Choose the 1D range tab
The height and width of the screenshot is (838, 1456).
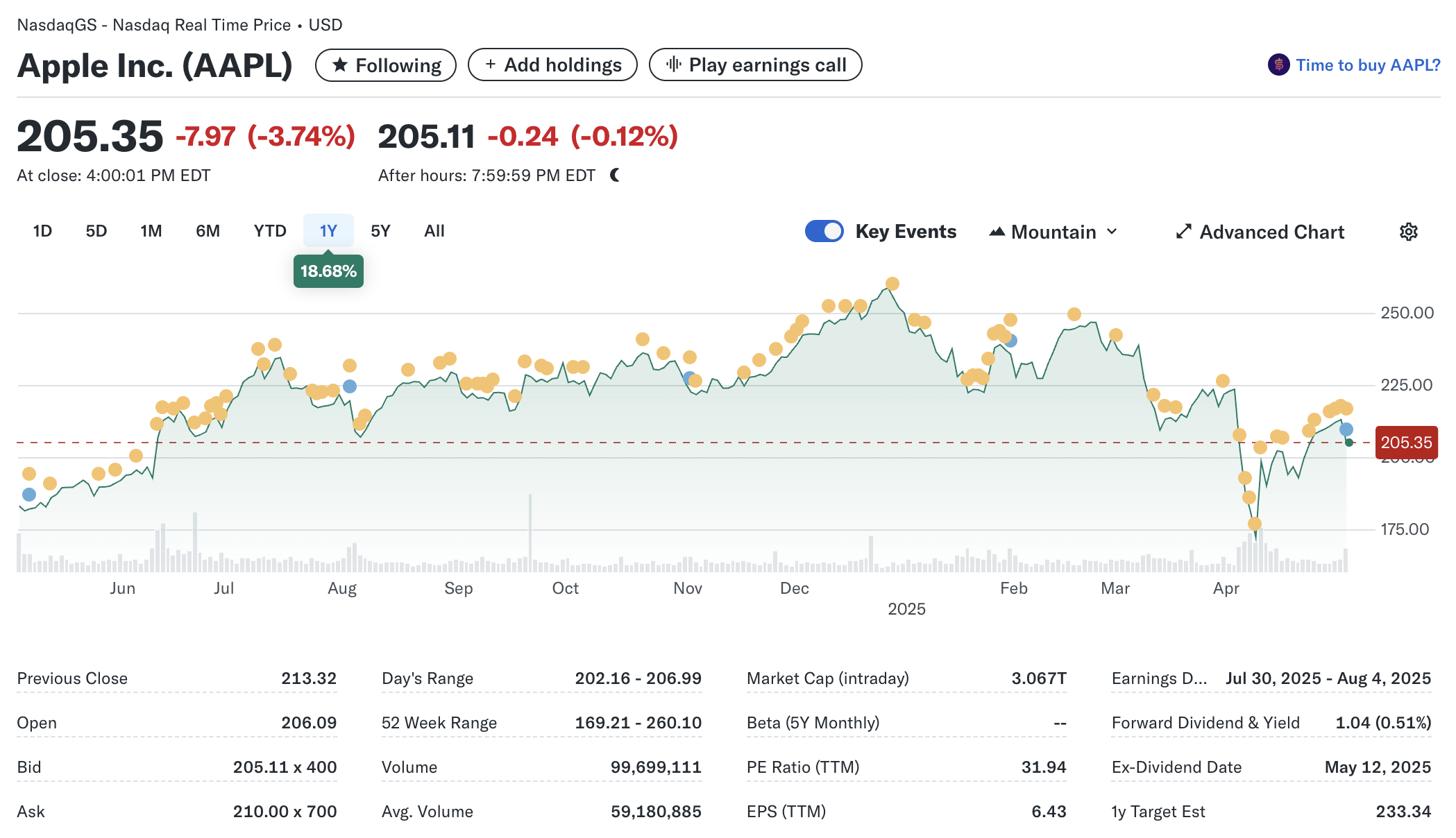tap(42, 231)
